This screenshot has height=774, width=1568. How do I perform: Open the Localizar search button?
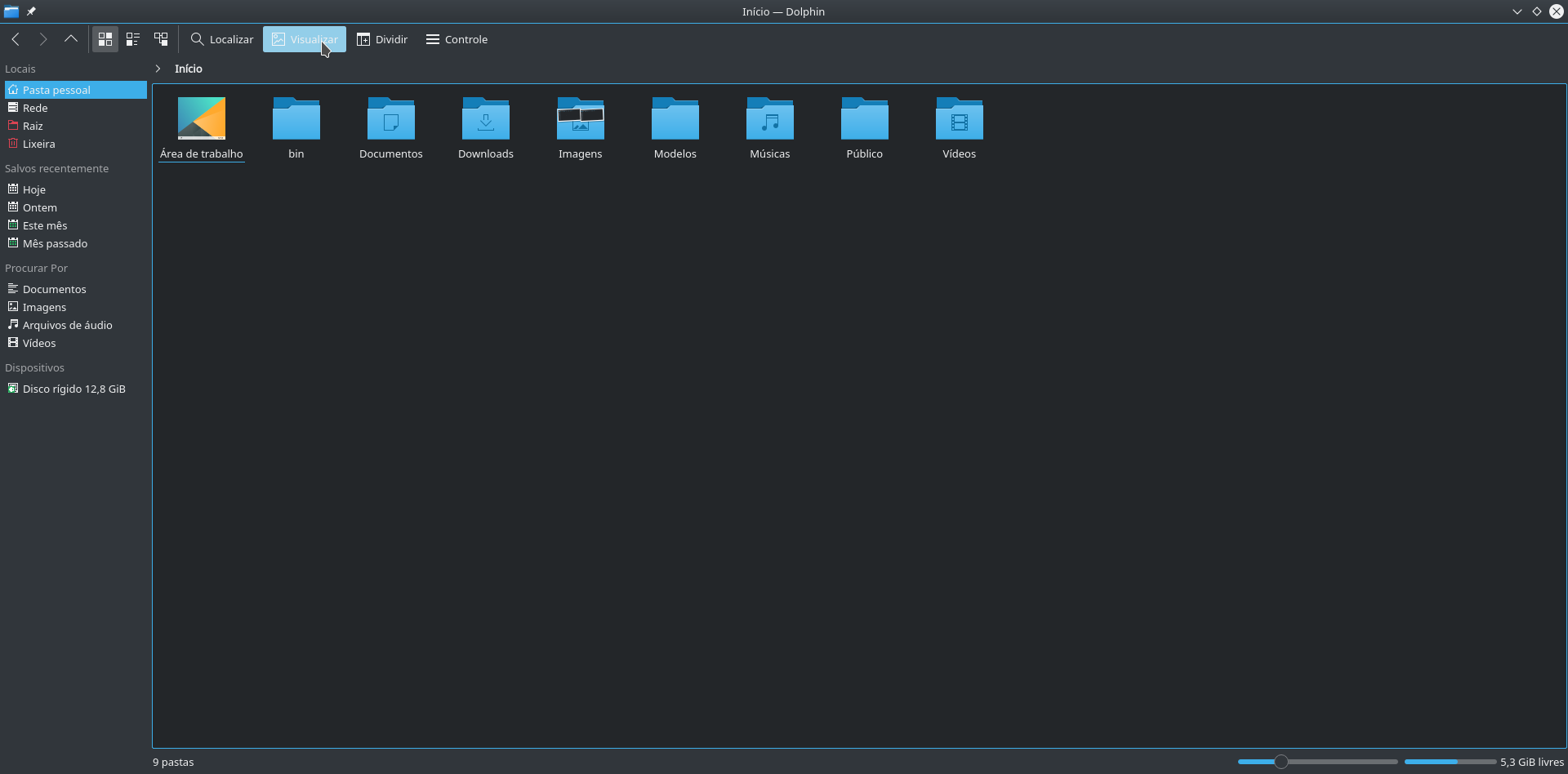pos(222,39)
